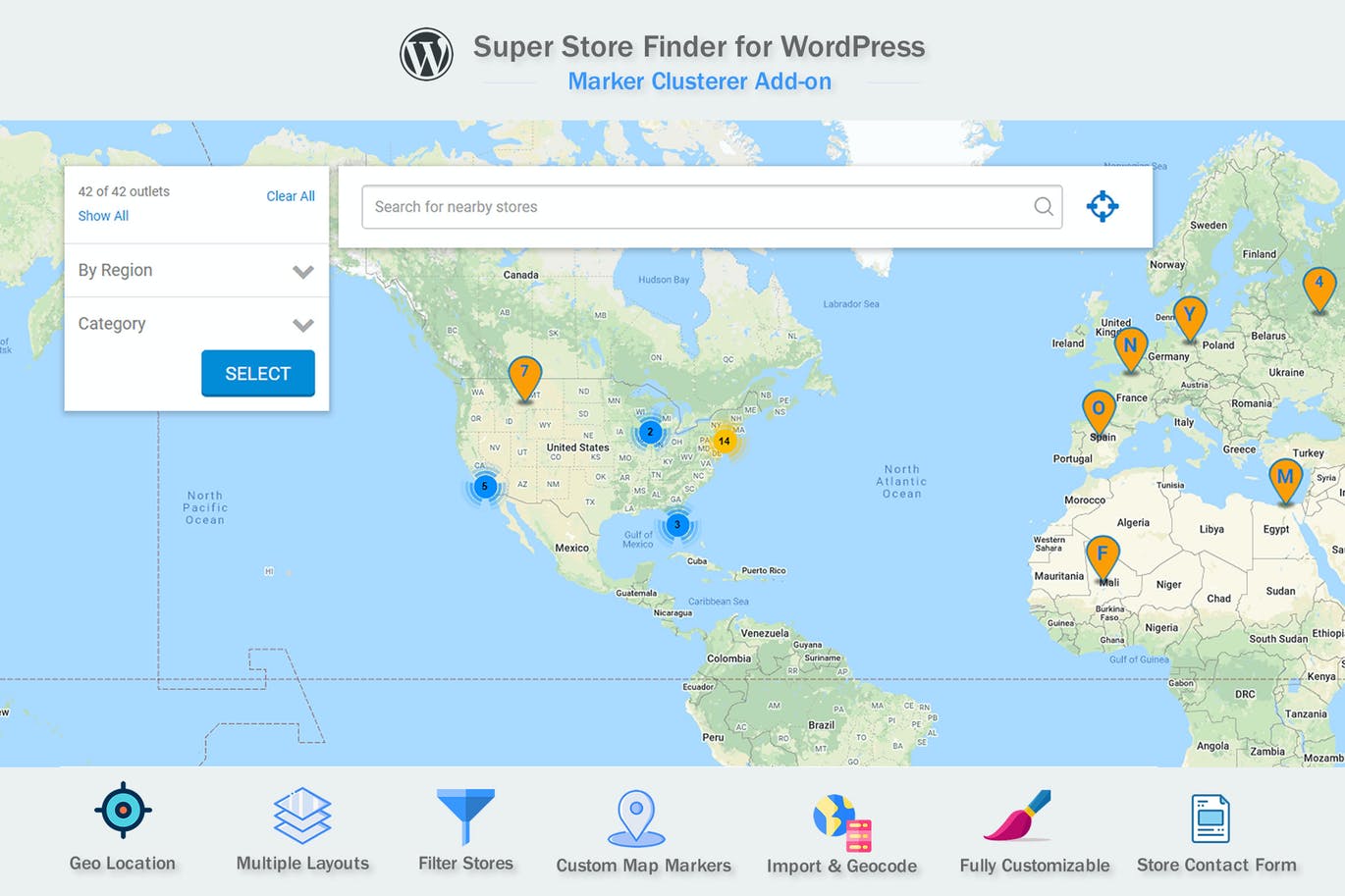Click the Custom Map Markers pin icon
The width and height of the screenshot is (1345, 896).
point(636,818)
